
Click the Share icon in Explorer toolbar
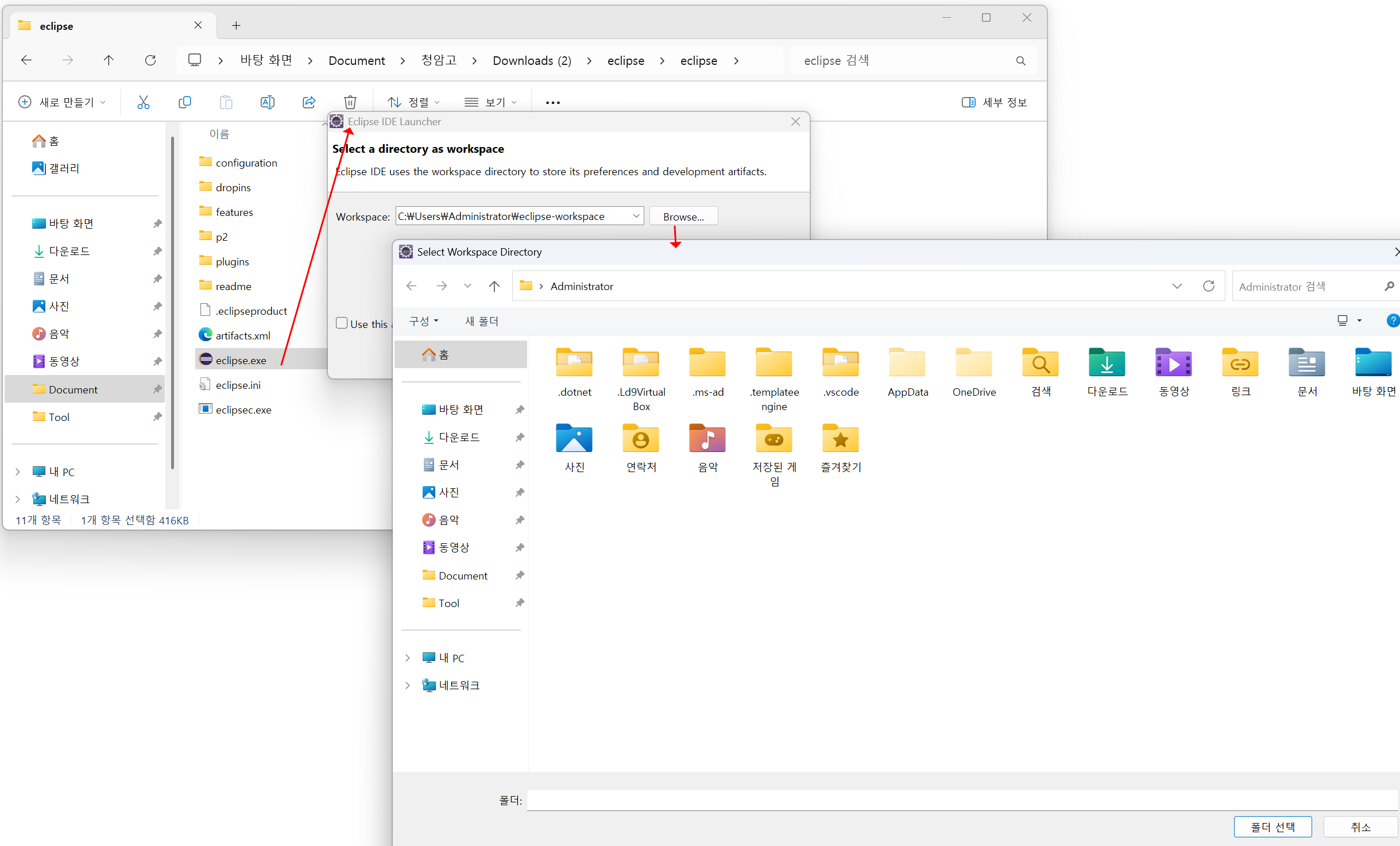309,102
